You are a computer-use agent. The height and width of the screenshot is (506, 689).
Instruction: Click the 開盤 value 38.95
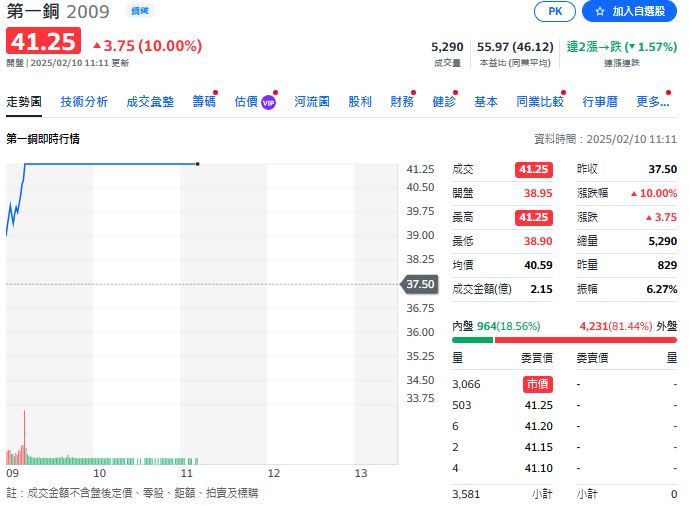[538, 193]
